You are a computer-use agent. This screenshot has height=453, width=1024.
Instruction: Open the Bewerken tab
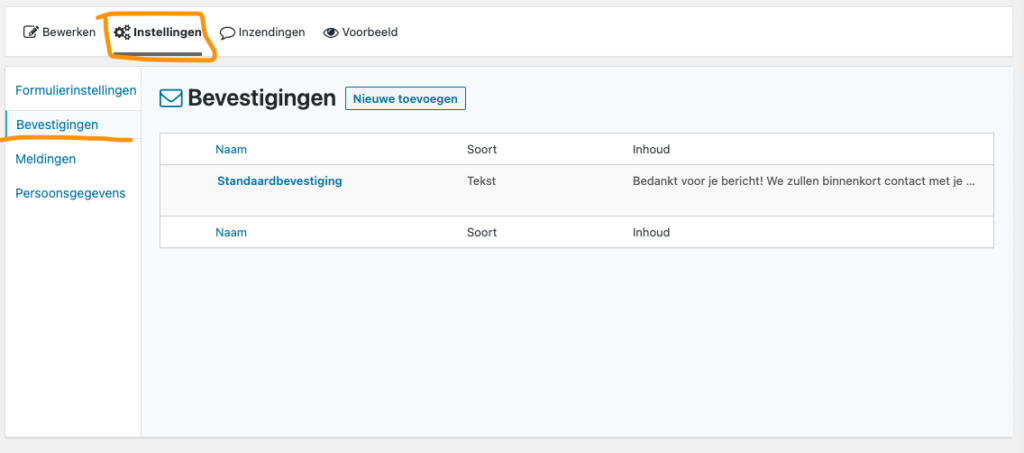tap(59, 32)
